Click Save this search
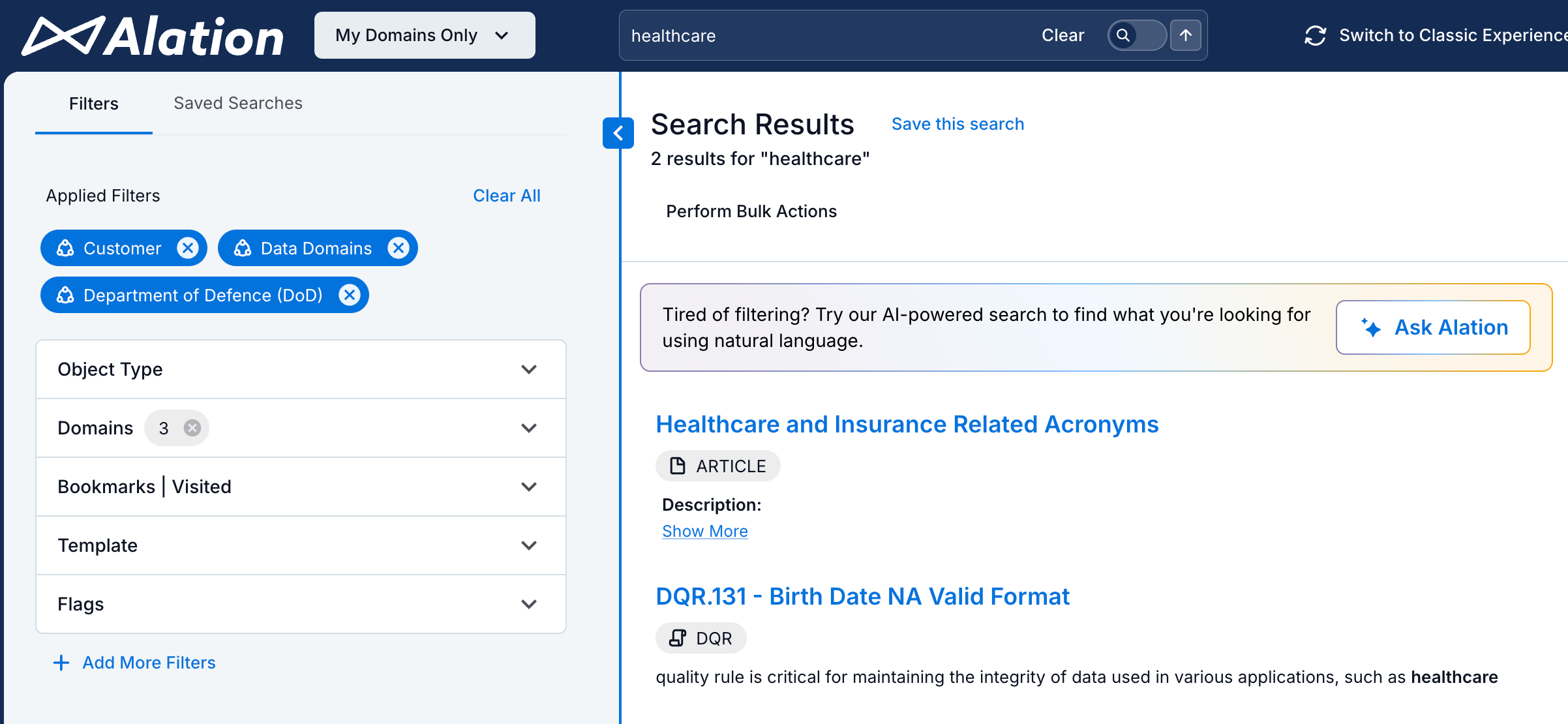Image resolution: width=1568 pixels, height=724 pixels. click(957, 123)
